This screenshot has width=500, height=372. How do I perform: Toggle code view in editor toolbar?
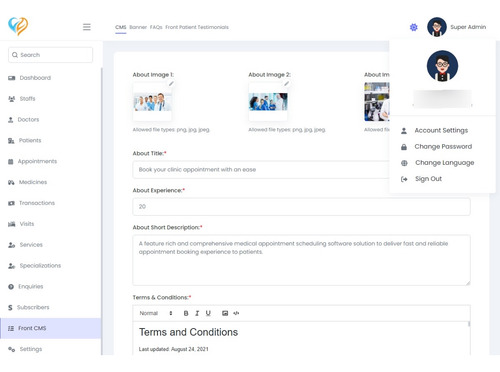tap(236, 313)
